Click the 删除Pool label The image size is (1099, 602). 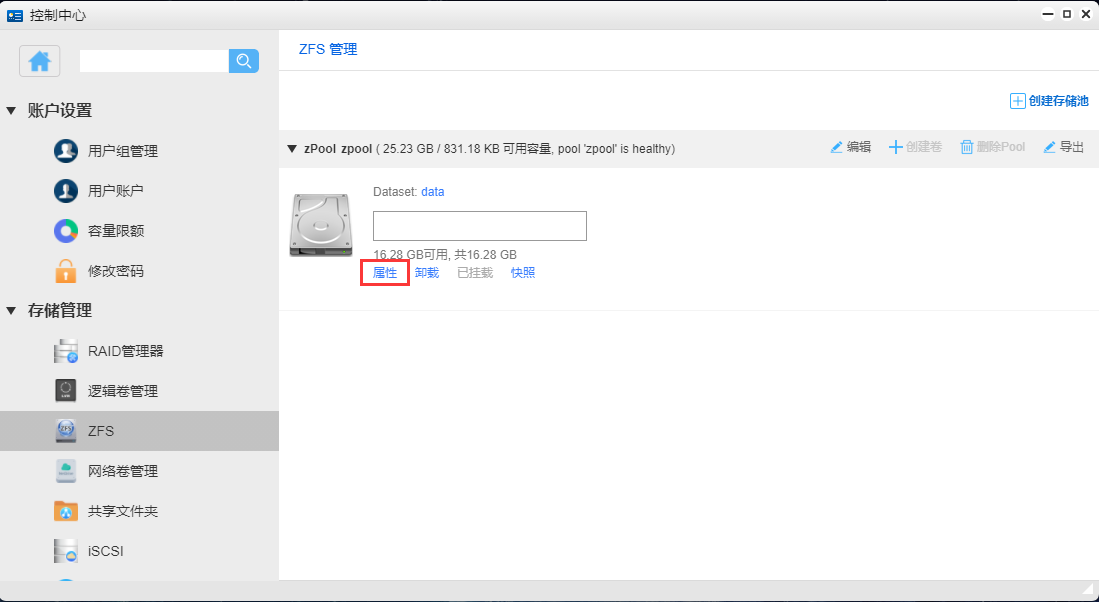[1001, 147]
